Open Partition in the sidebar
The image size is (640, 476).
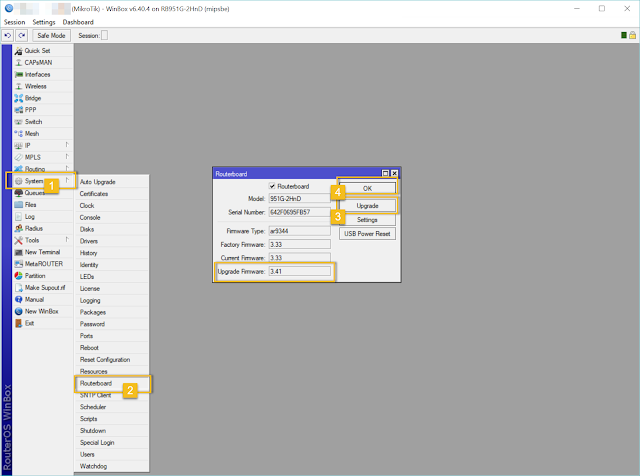coord(43,276)
